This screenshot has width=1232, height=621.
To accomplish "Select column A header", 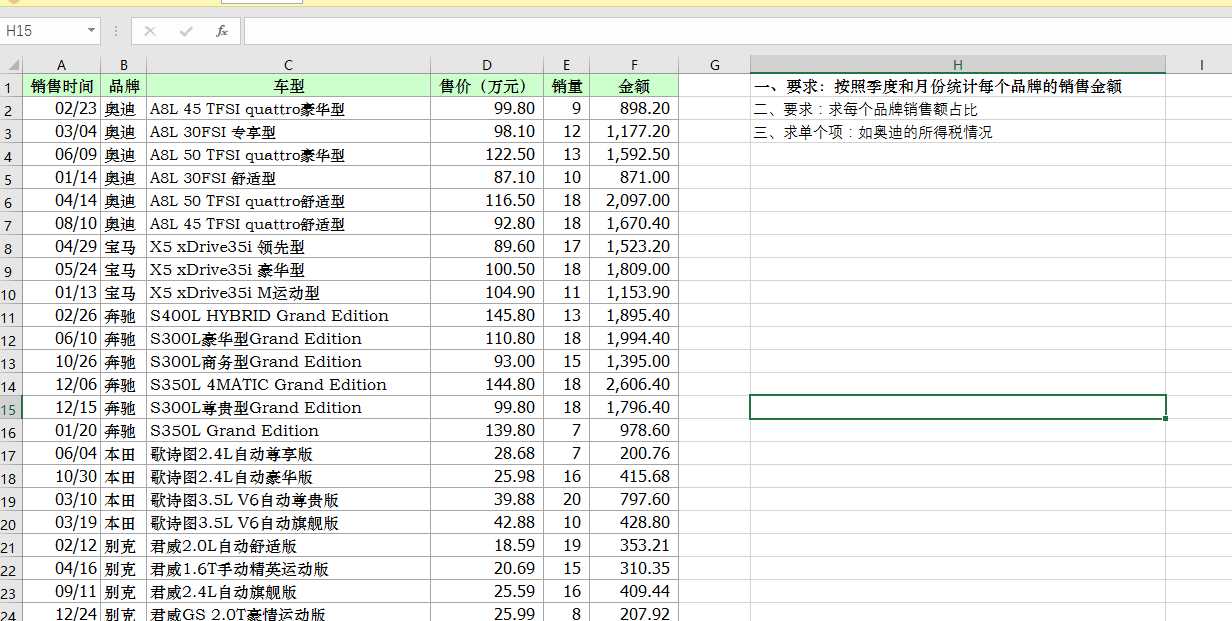I will pos(61,65).
